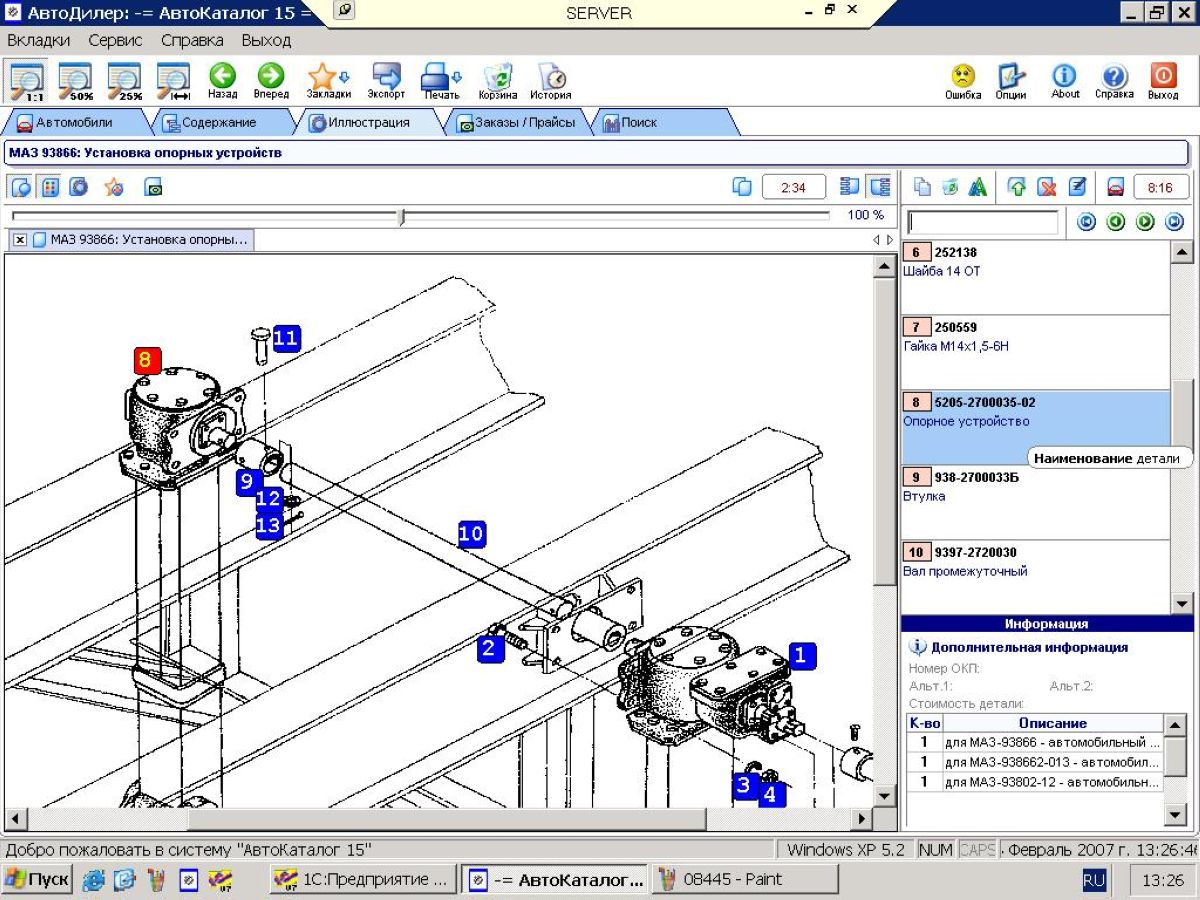This screenshot has width=1200, height=900.
Task: Click the copy icon in the parts panel toolbar
Action: 923,187
